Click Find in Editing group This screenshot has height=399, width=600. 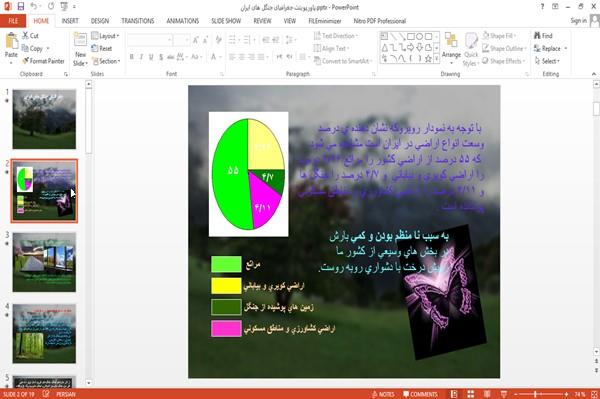click(x=543, y=36)
